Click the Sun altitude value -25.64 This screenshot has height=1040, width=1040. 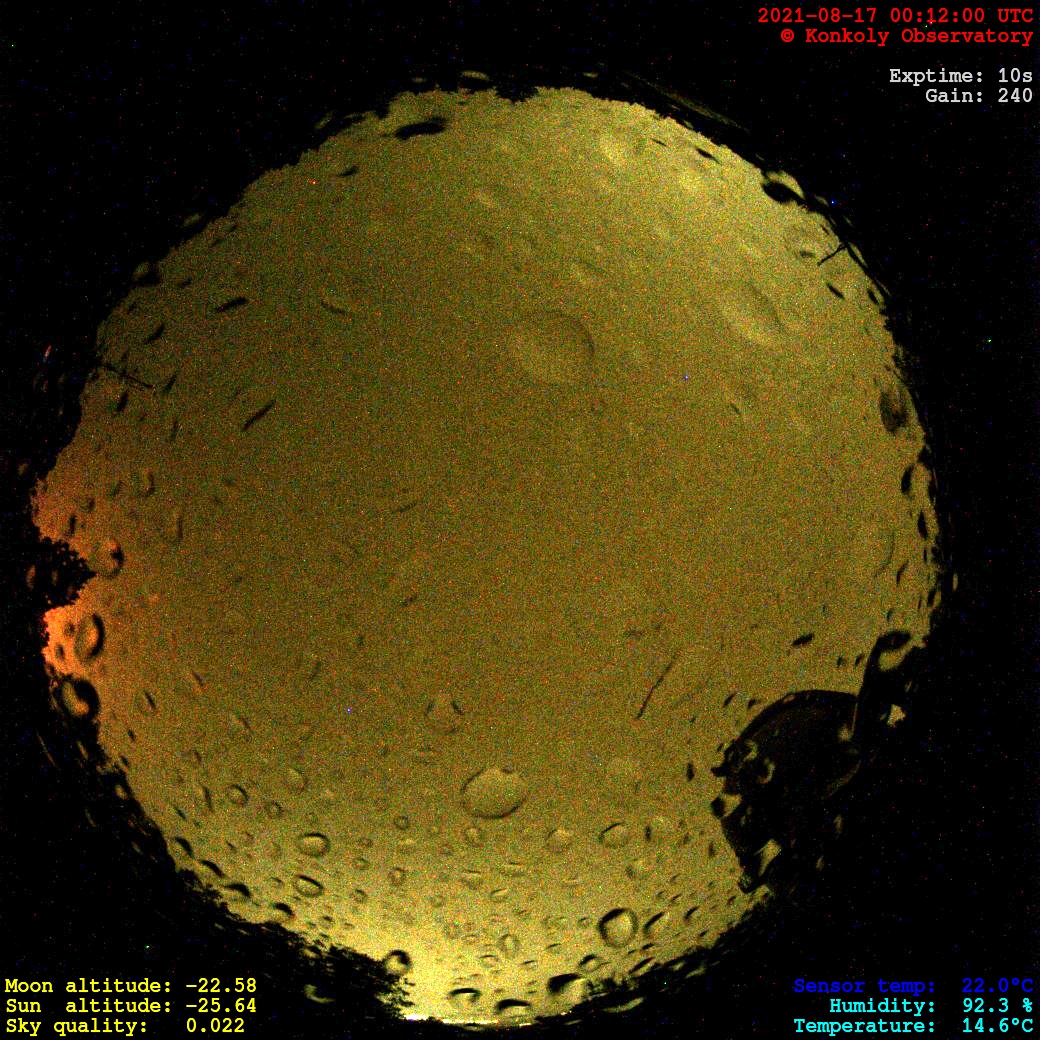pos(220,1006)
